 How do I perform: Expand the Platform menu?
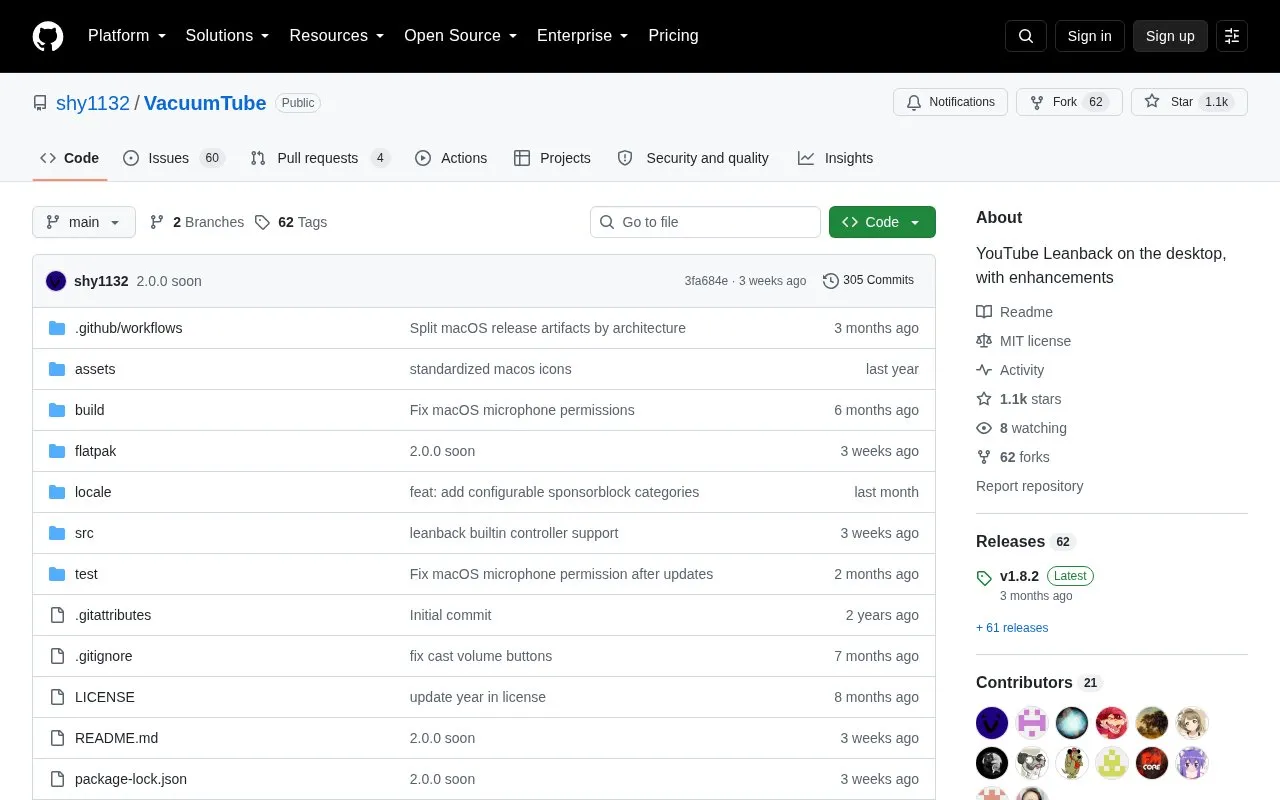127,36
